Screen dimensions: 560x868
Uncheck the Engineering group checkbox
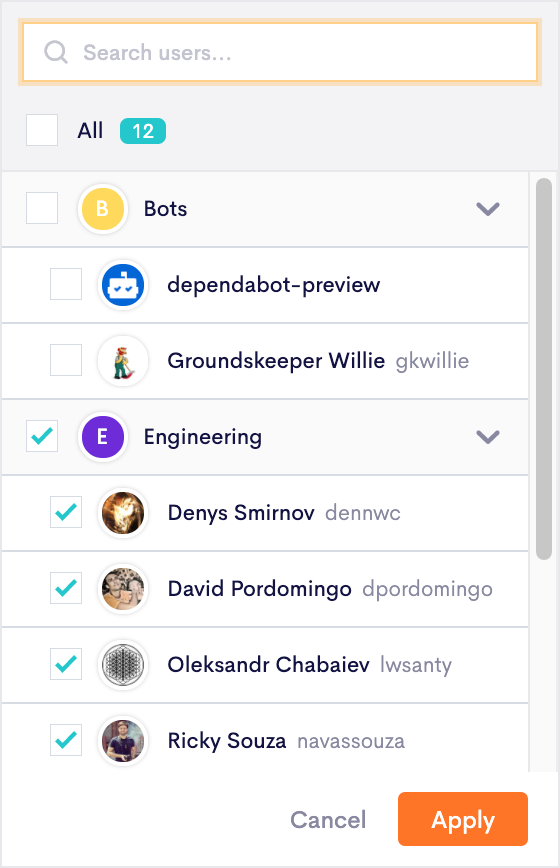point(42,436)
